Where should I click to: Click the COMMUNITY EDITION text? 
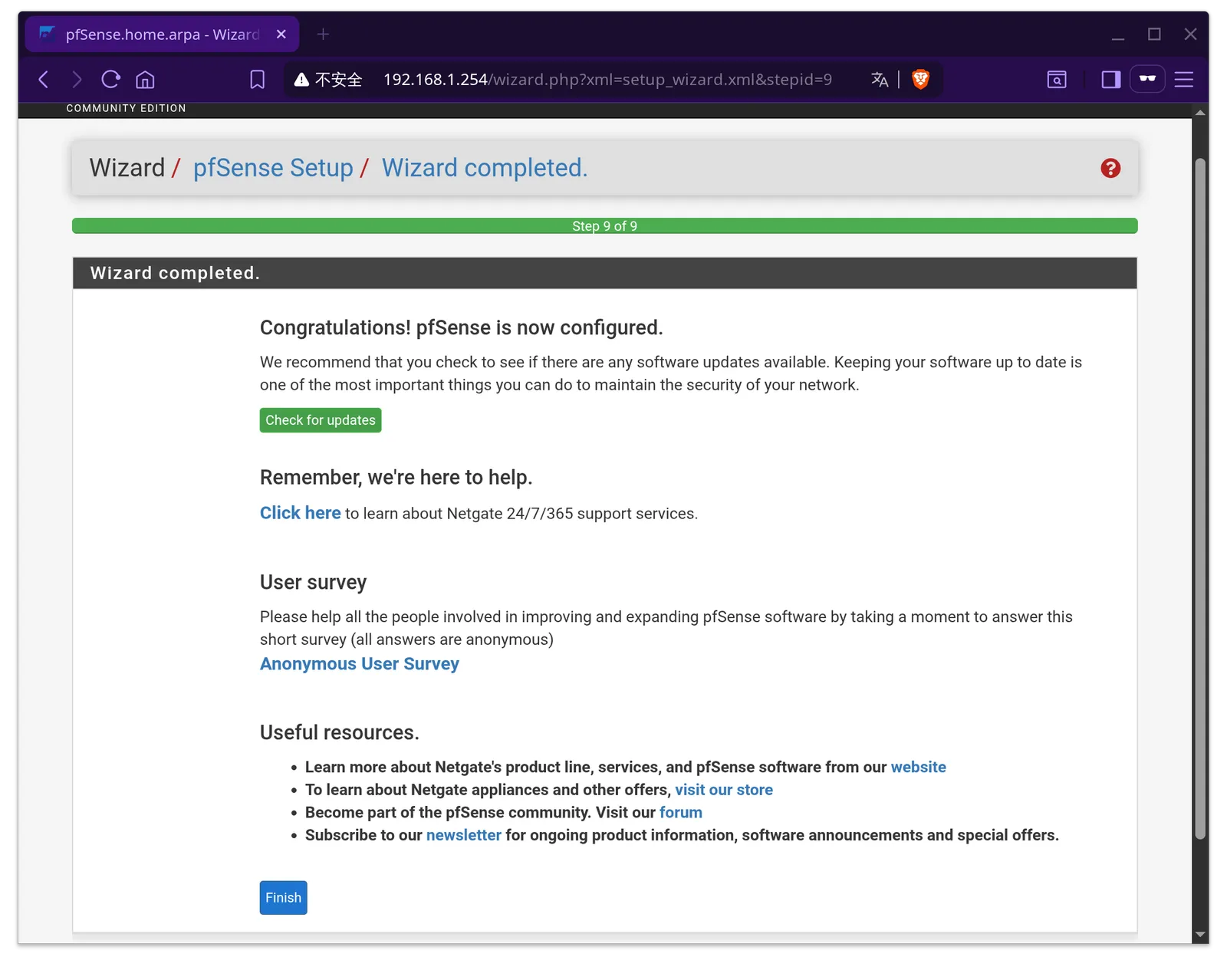coord(127,108)
